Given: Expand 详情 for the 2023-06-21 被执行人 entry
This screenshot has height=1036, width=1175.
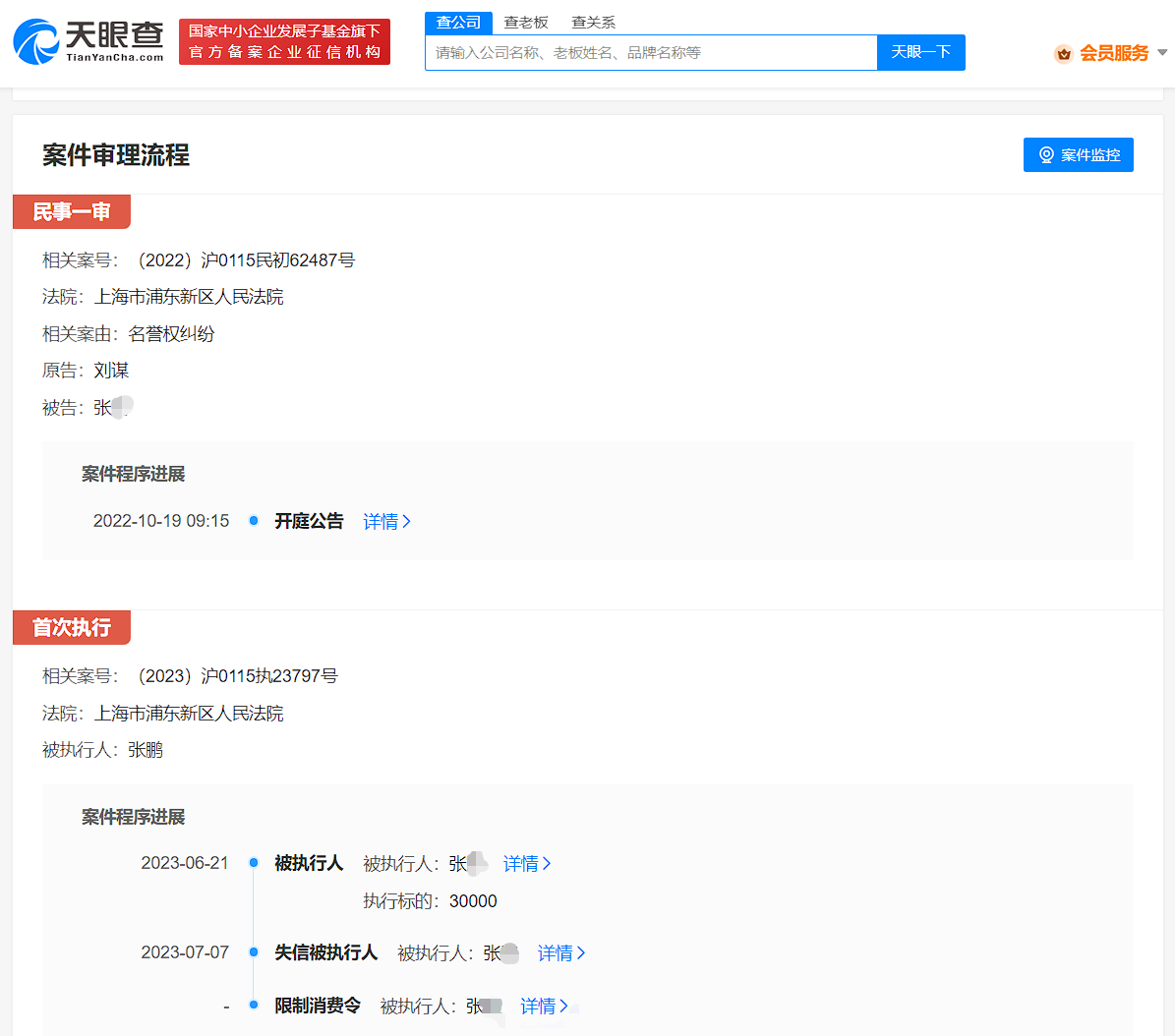Looking at the screenshot, I should tap(527, 864).
